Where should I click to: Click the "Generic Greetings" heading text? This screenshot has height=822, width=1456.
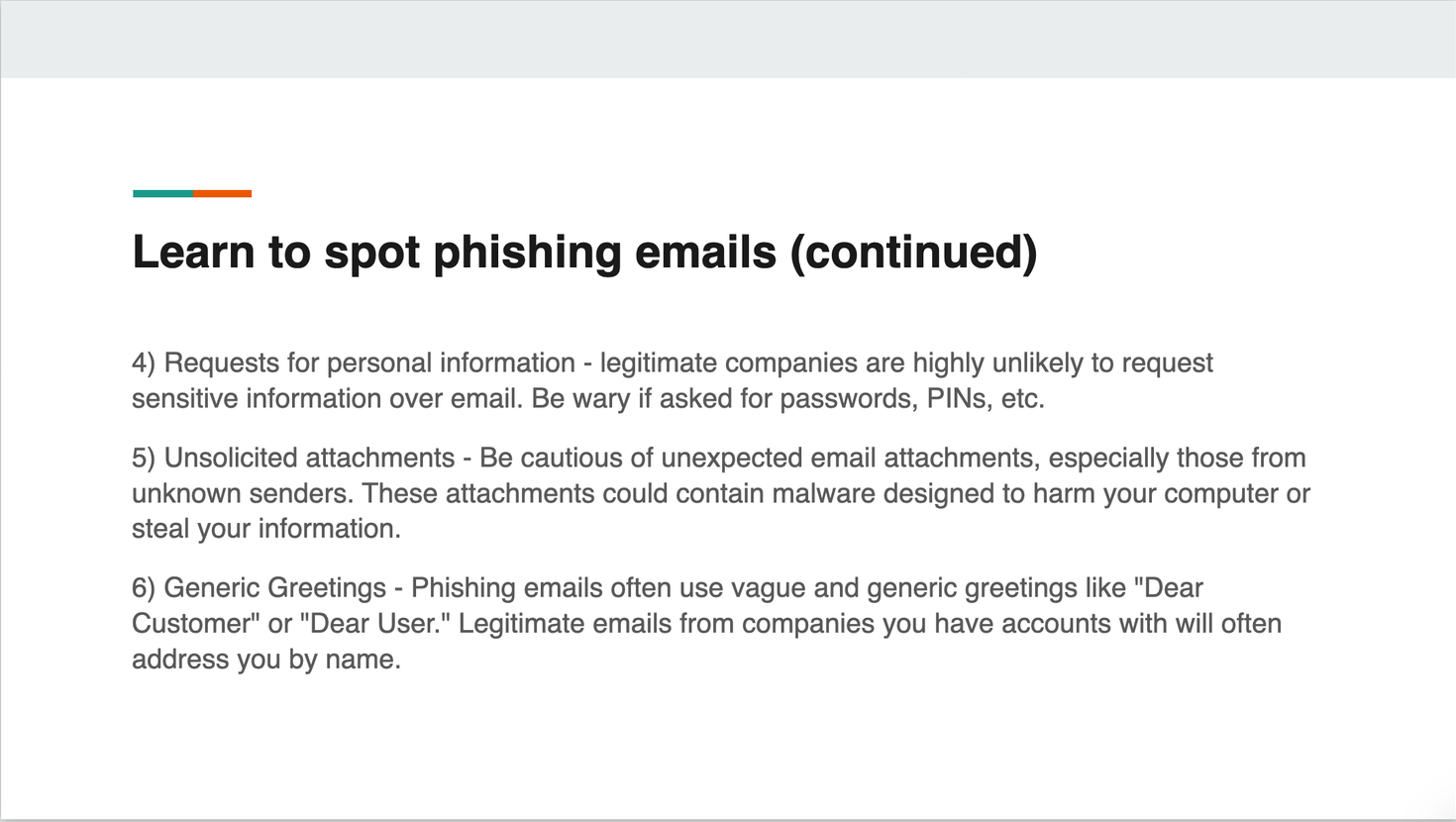pos(274,588)
